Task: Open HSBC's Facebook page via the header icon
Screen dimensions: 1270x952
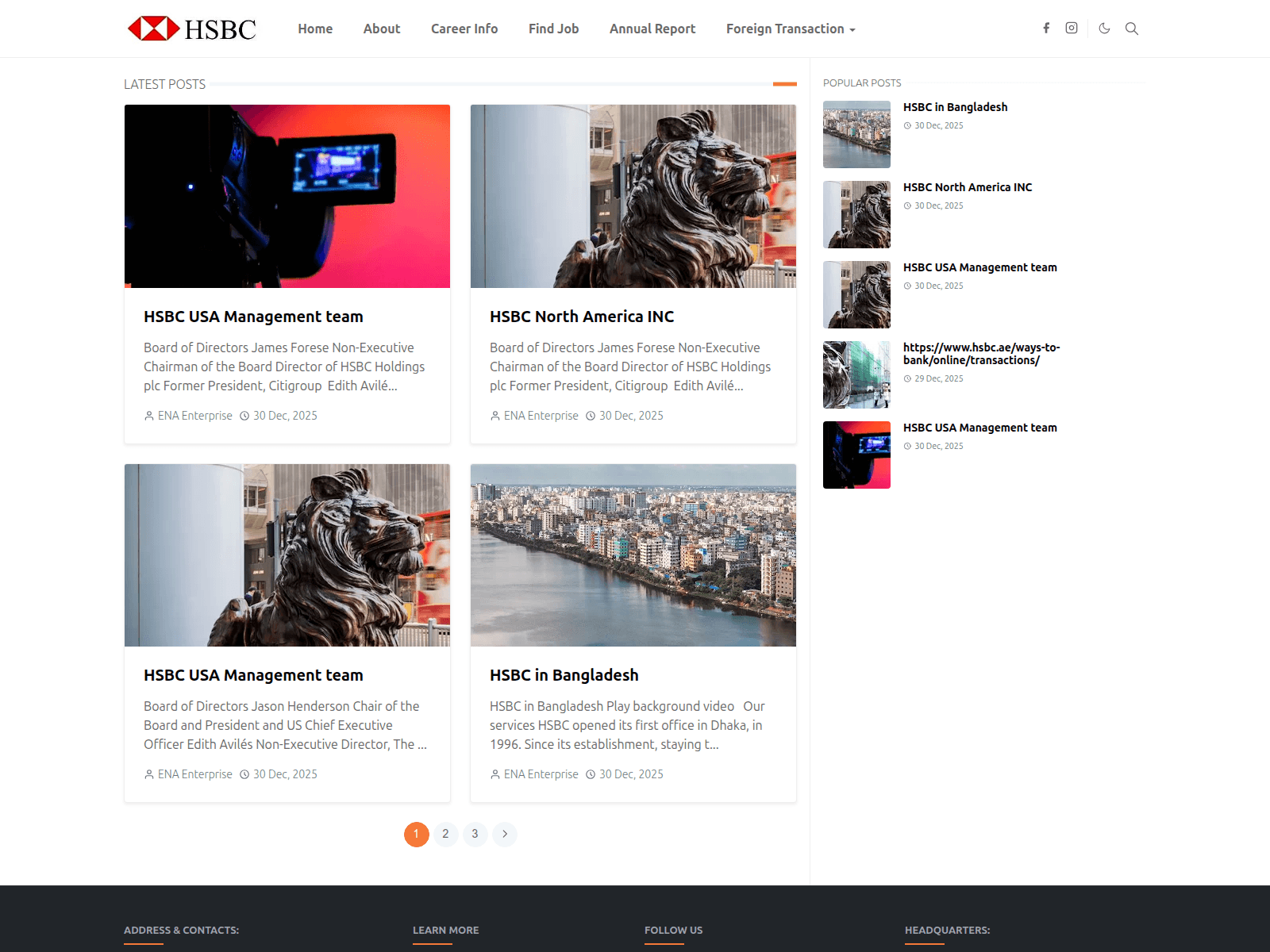Action: coord(1046,28)
